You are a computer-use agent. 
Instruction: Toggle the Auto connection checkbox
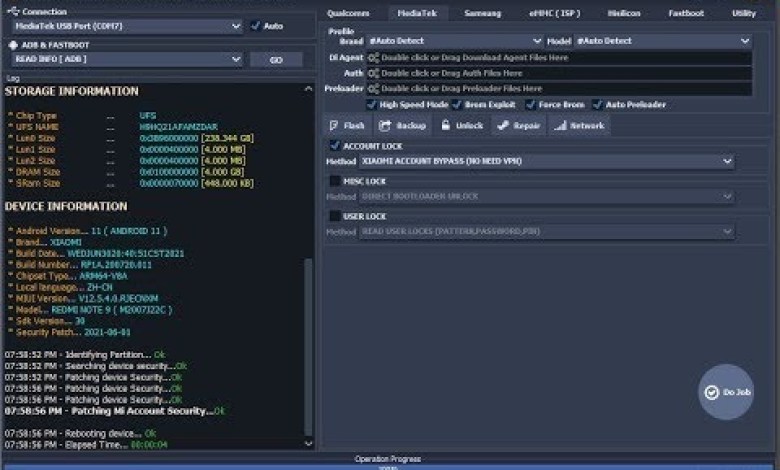pos(256,26)
